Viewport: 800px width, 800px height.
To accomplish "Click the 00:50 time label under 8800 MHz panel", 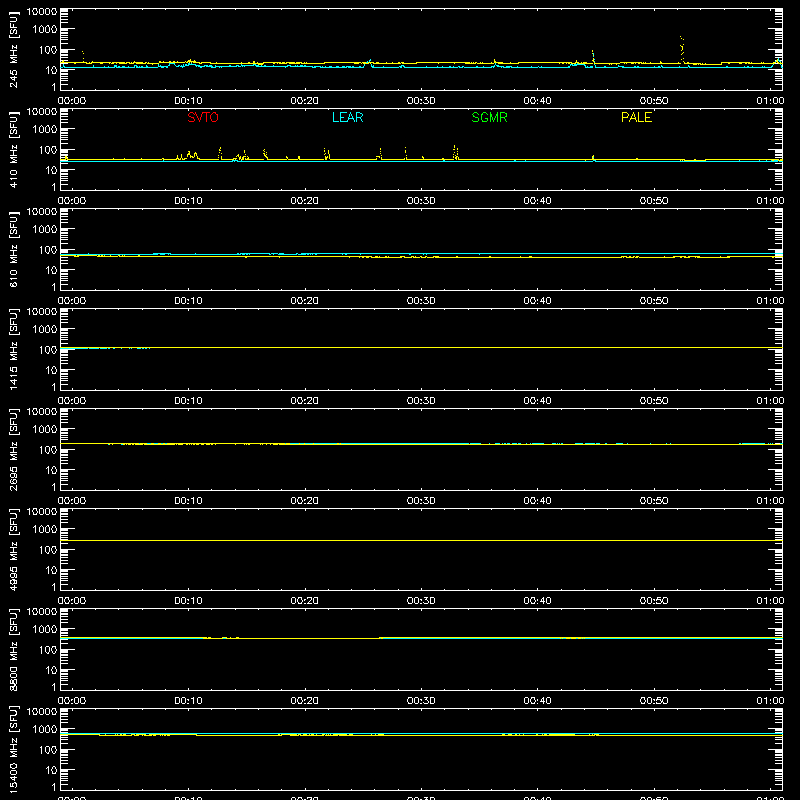I will (x=654, y=701).
